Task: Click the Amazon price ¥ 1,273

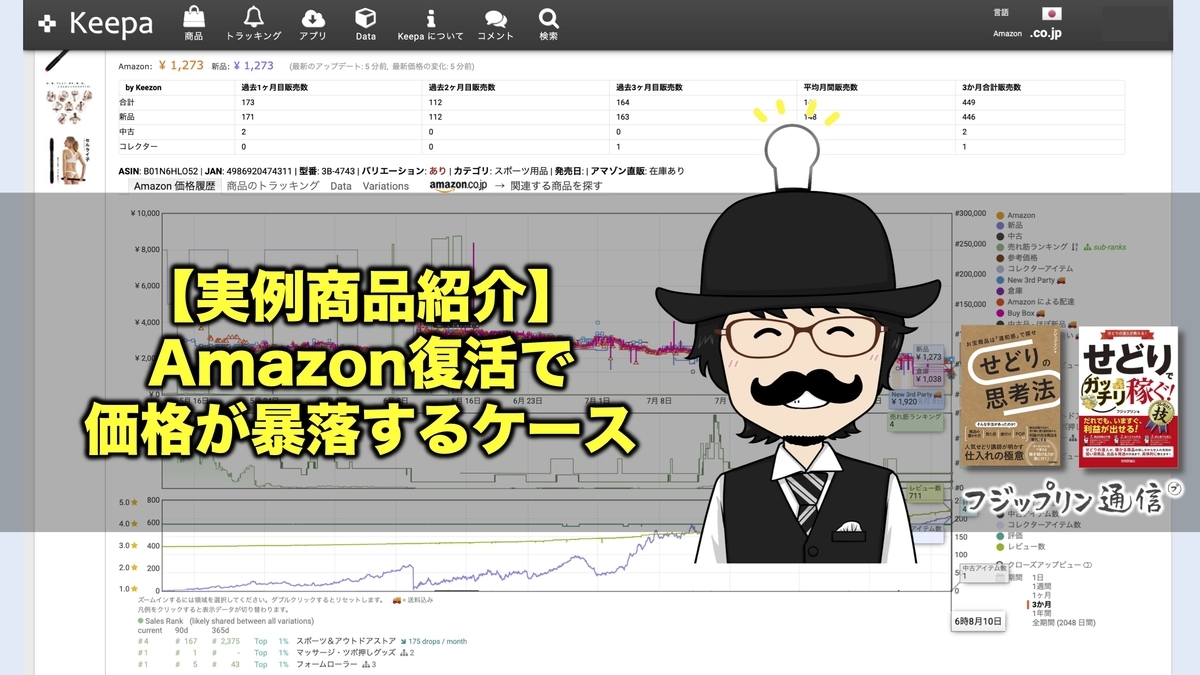Action: [180, 66]
